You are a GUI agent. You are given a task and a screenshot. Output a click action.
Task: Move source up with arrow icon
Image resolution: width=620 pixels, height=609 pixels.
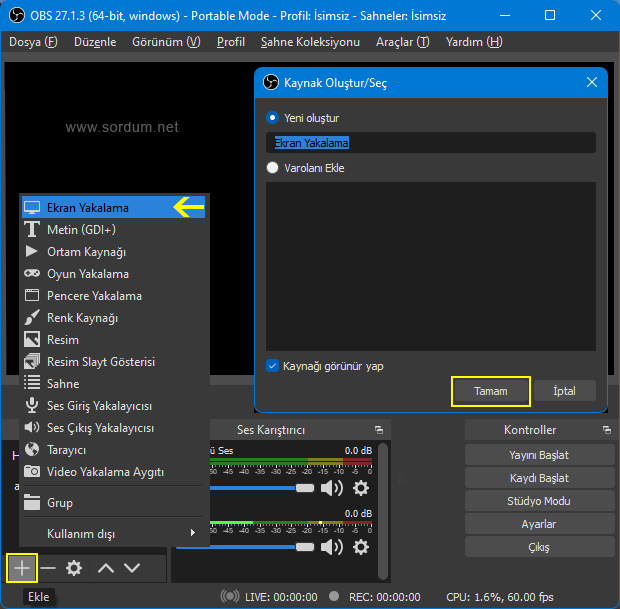[x=105, y=568]
